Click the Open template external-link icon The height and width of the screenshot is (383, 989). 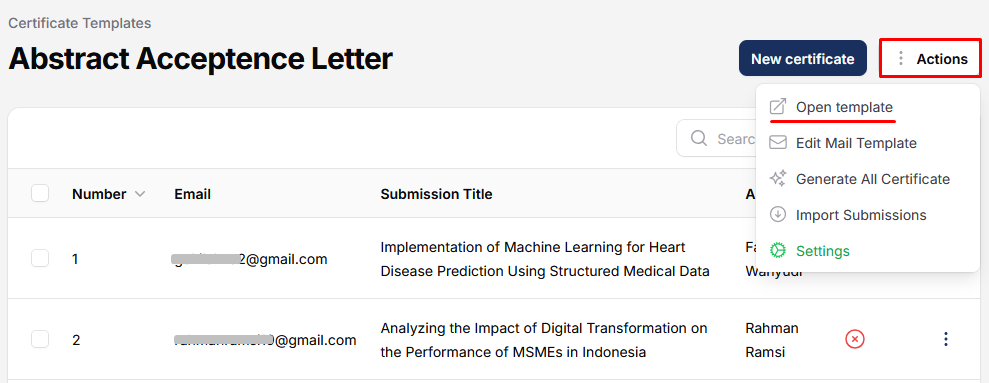click(778, 107)
